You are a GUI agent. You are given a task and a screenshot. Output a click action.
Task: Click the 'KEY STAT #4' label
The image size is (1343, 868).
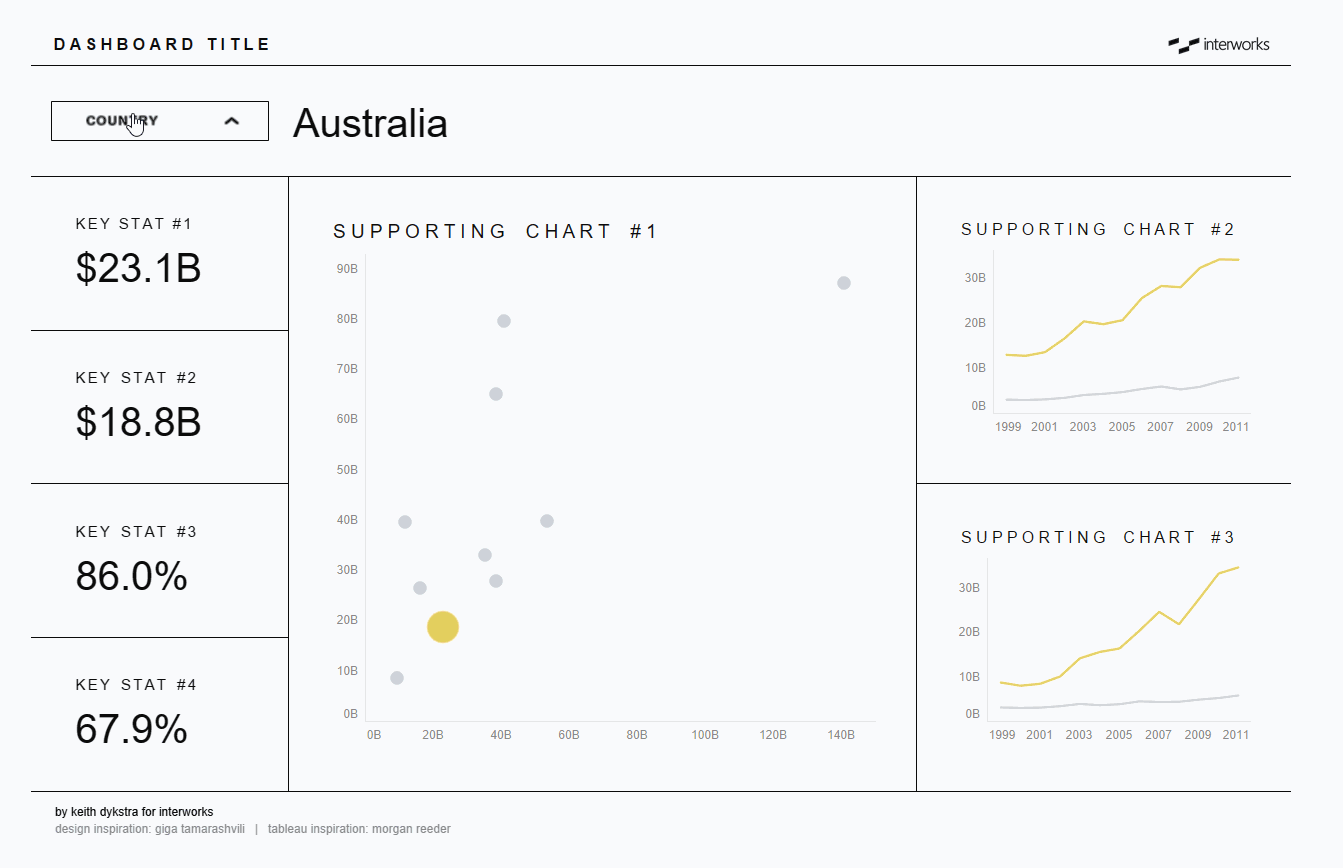136,685
